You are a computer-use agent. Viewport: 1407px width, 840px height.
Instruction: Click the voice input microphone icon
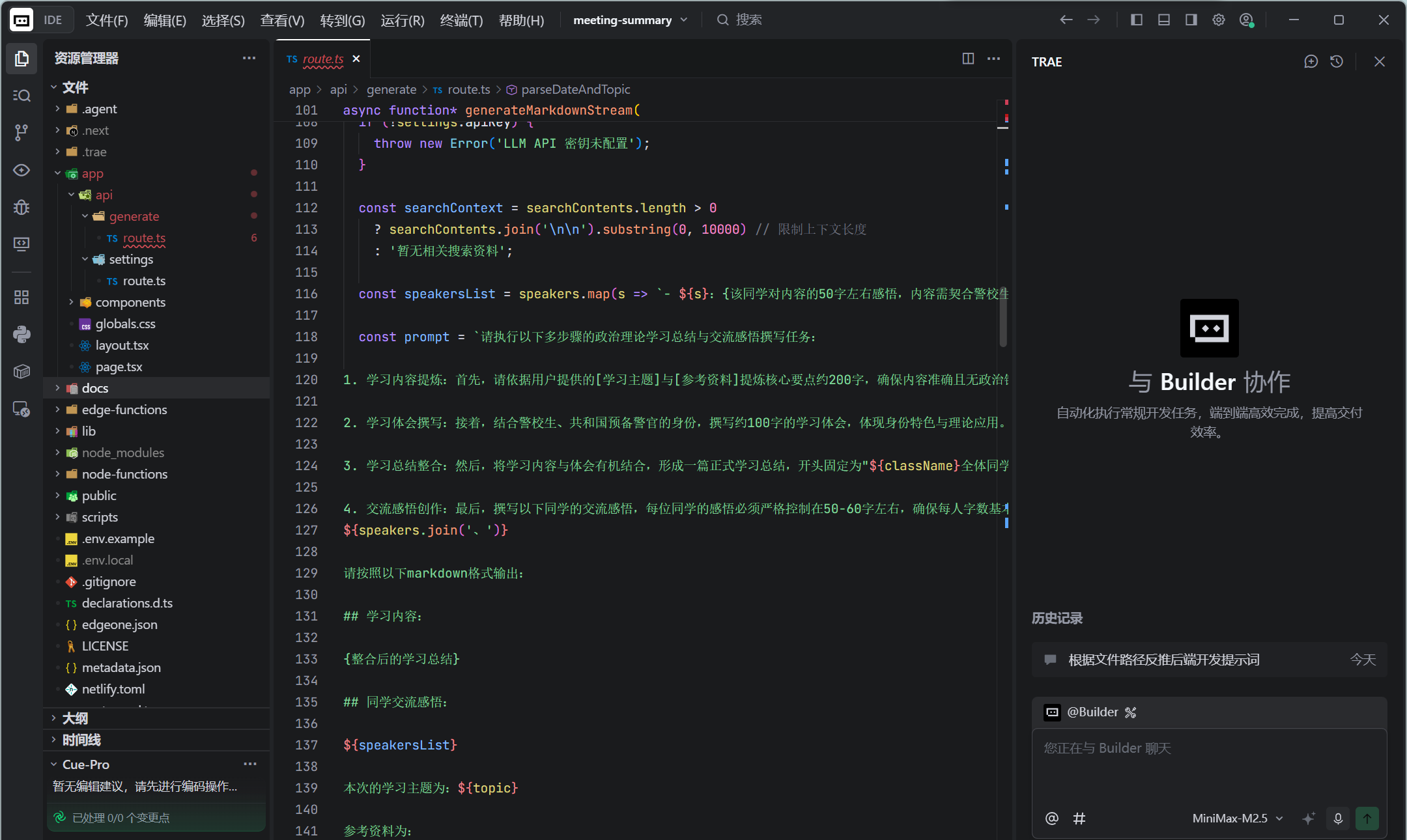1338,819
